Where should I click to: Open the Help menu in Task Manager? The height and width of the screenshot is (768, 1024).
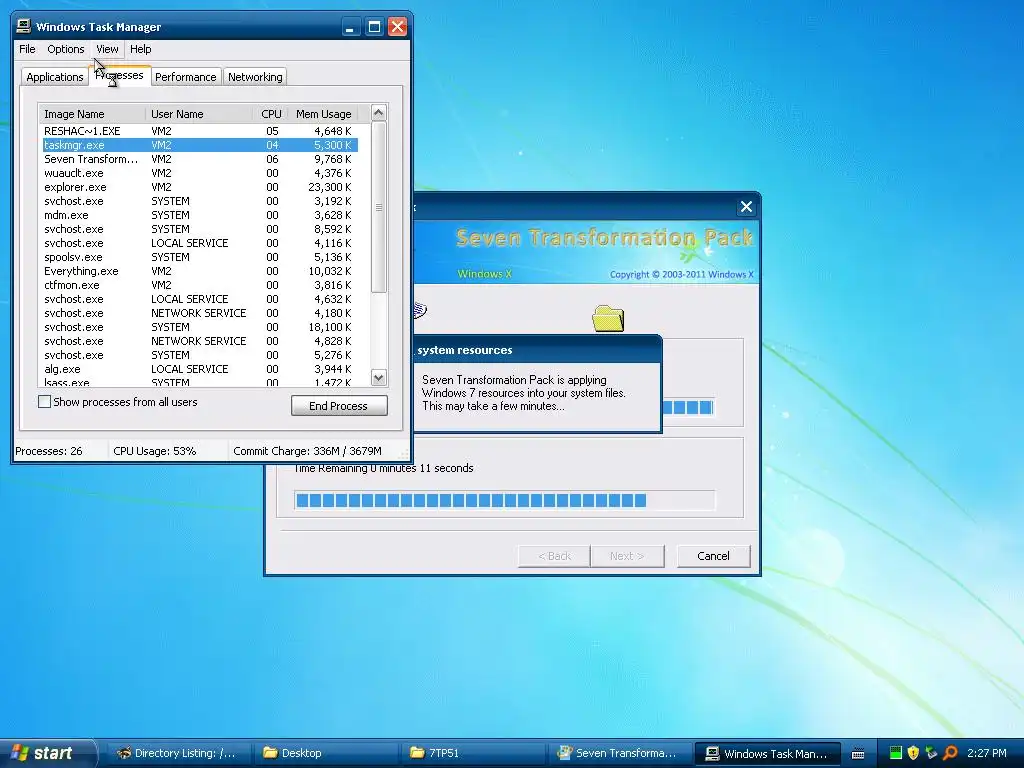pyautogui.click(x=140, y=49)
